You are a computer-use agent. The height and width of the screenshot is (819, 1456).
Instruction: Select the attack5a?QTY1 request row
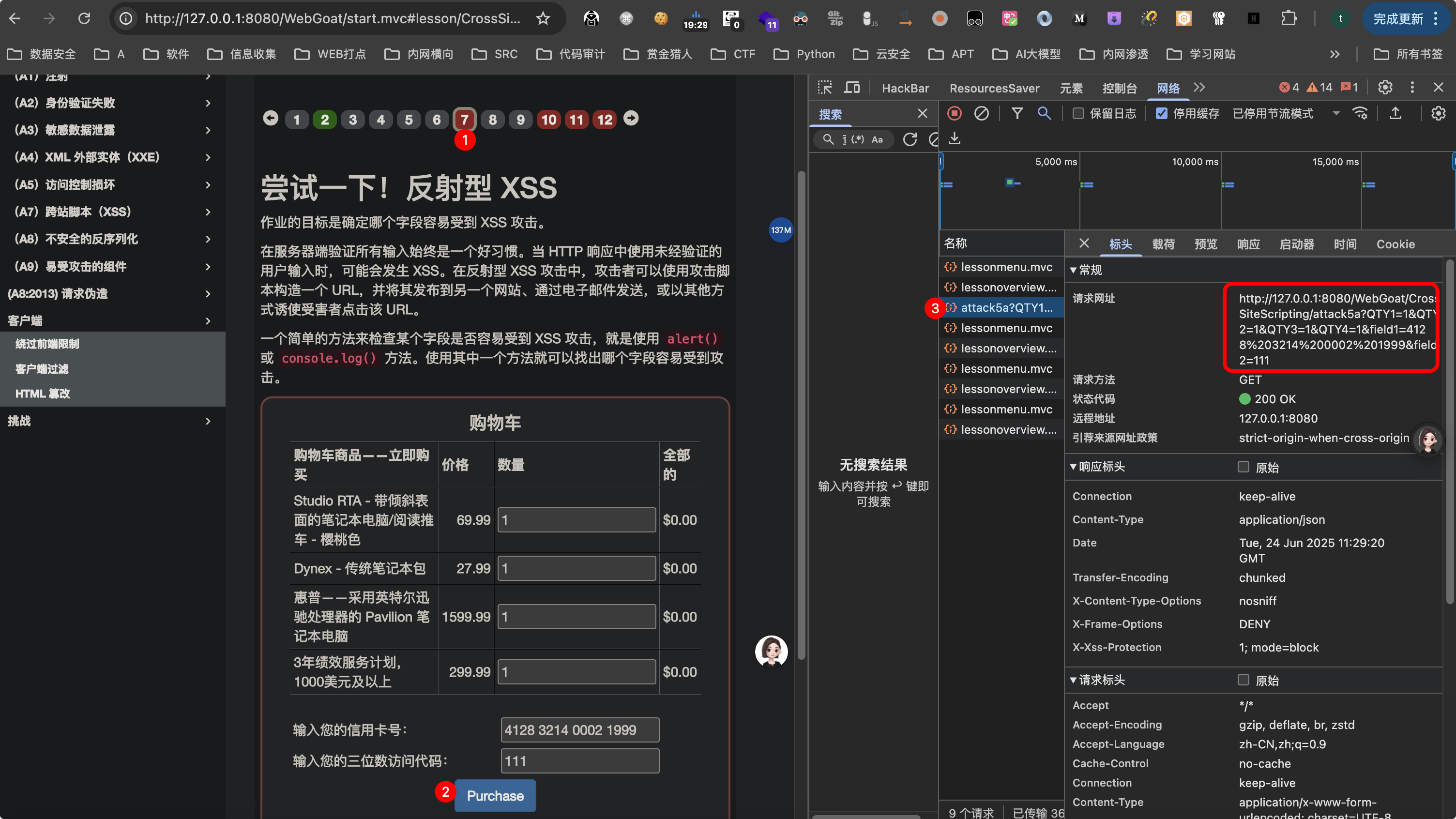point(1001,307)
